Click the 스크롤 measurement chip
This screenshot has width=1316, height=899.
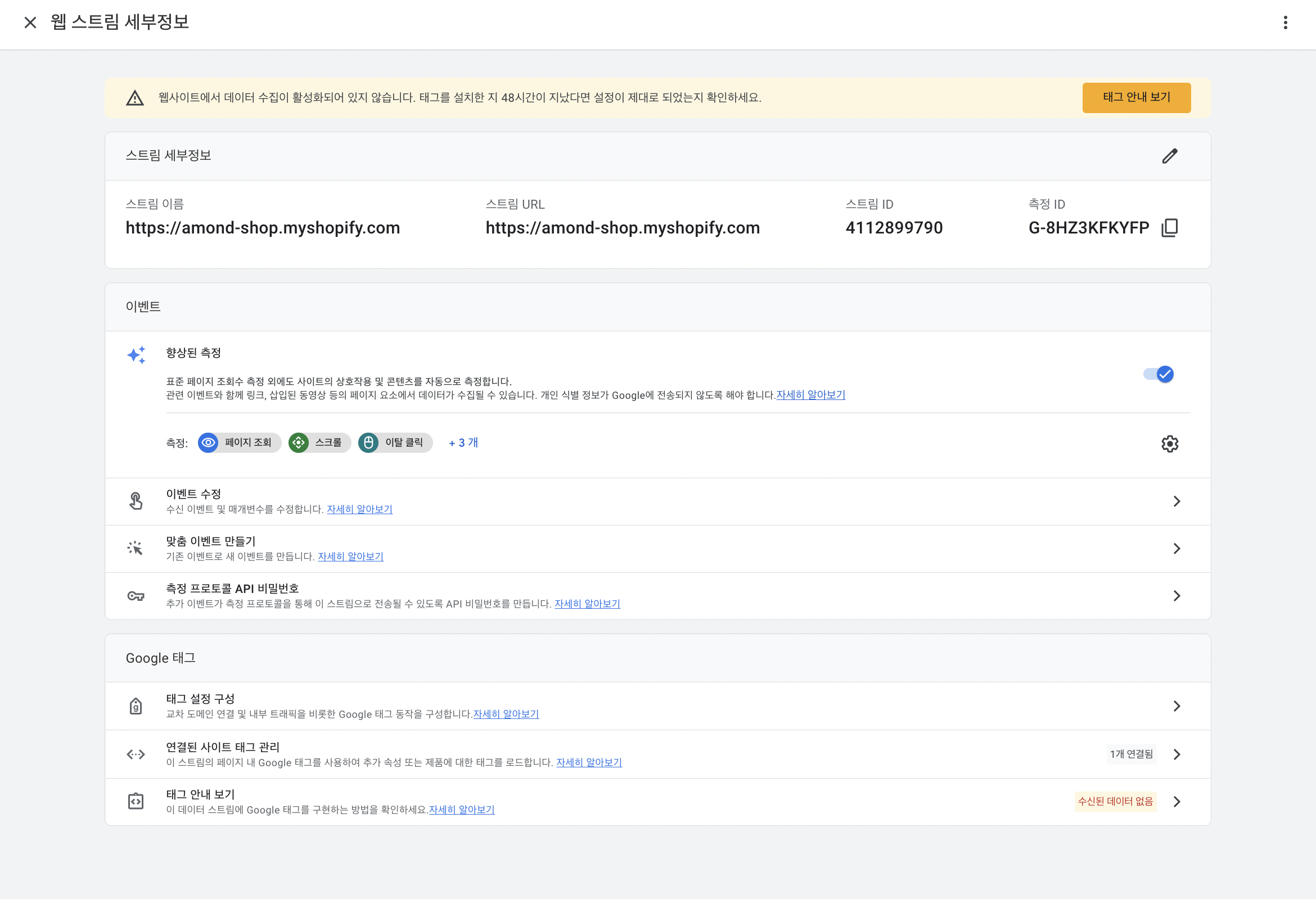[319, 442]
